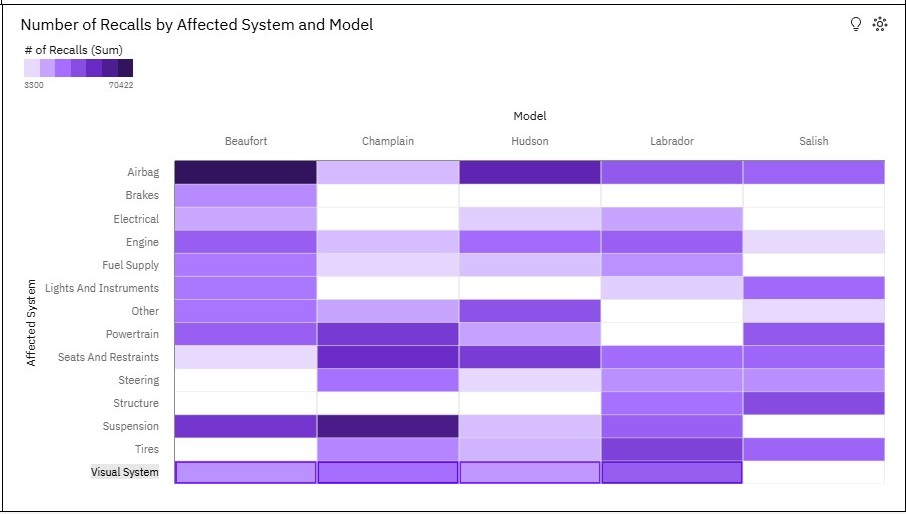Click the Affected System axis title

click(x=31, y=323)
